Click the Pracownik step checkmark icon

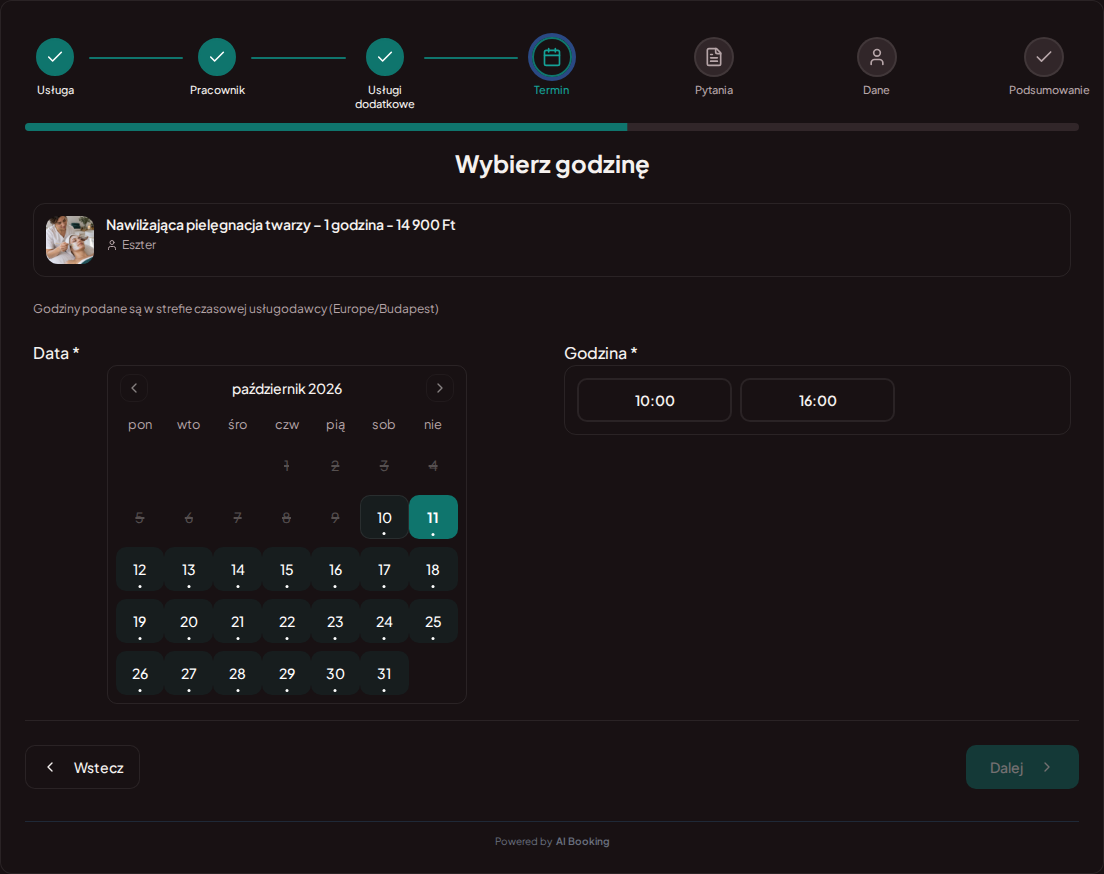pyautogui.click(x=217, y=57)
